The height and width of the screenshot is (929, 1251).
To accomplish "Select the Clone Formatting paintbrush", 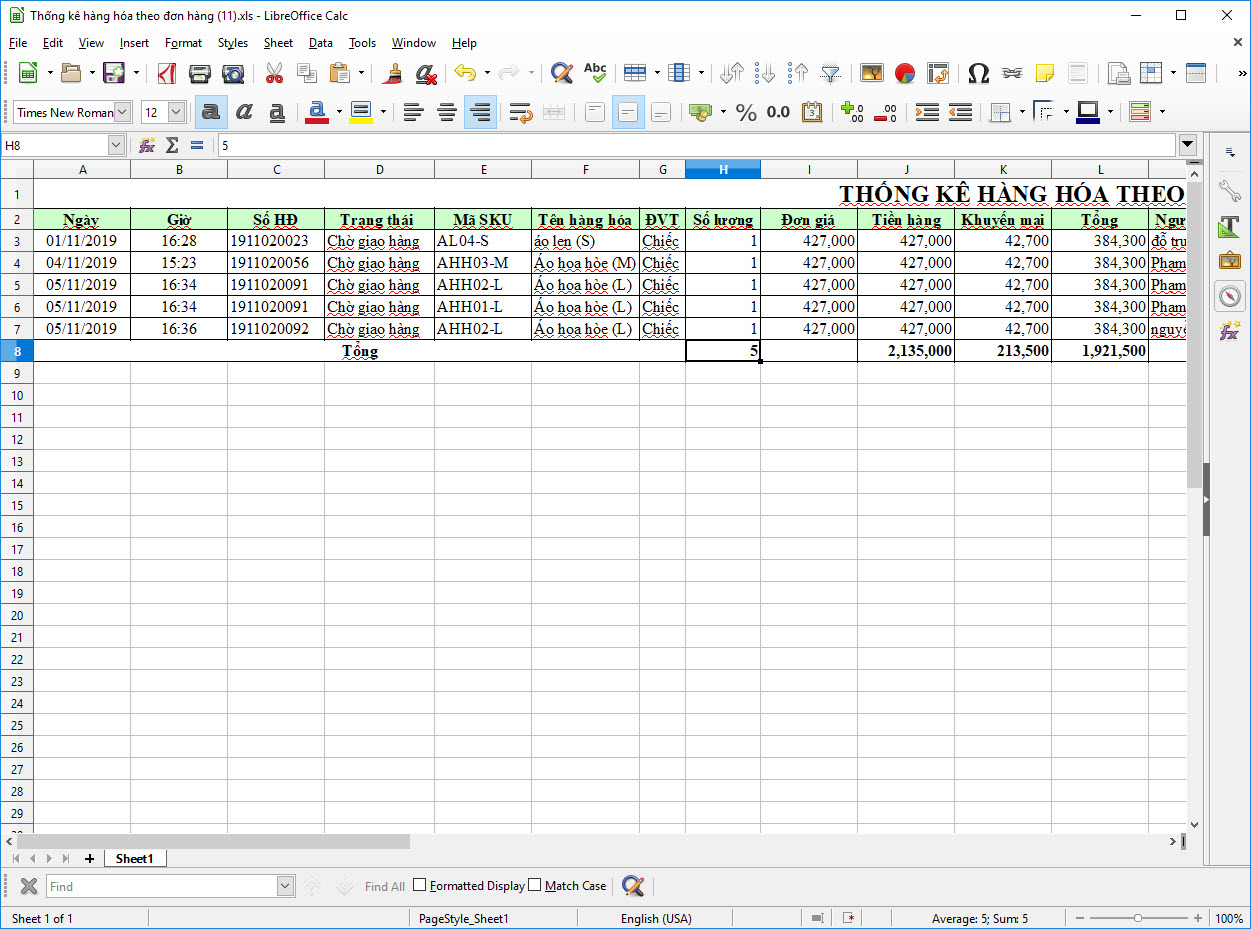I will tap(394, 73).
